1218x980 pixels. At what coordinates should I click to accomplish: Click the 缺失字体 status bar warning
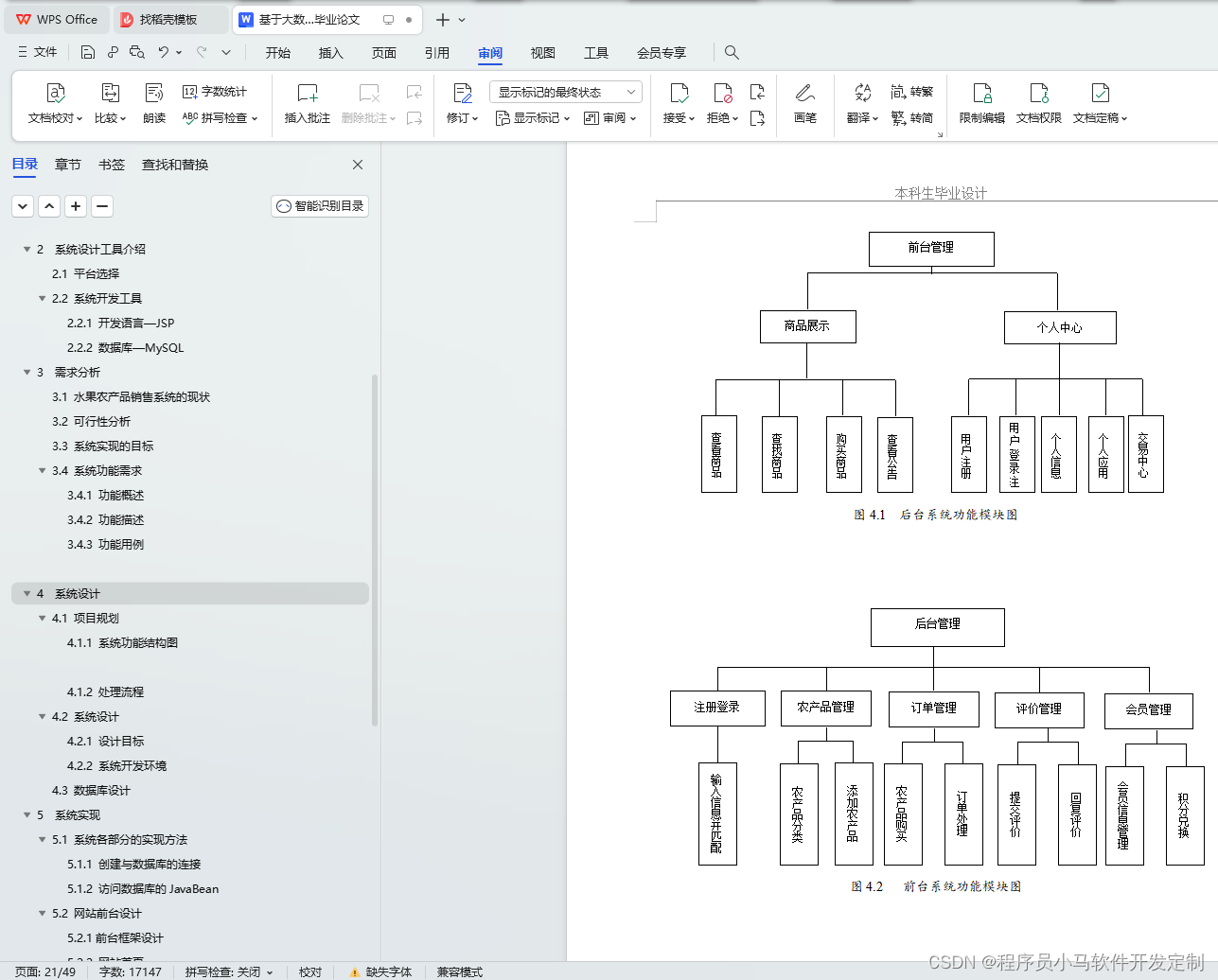click(x=380, y=971)
